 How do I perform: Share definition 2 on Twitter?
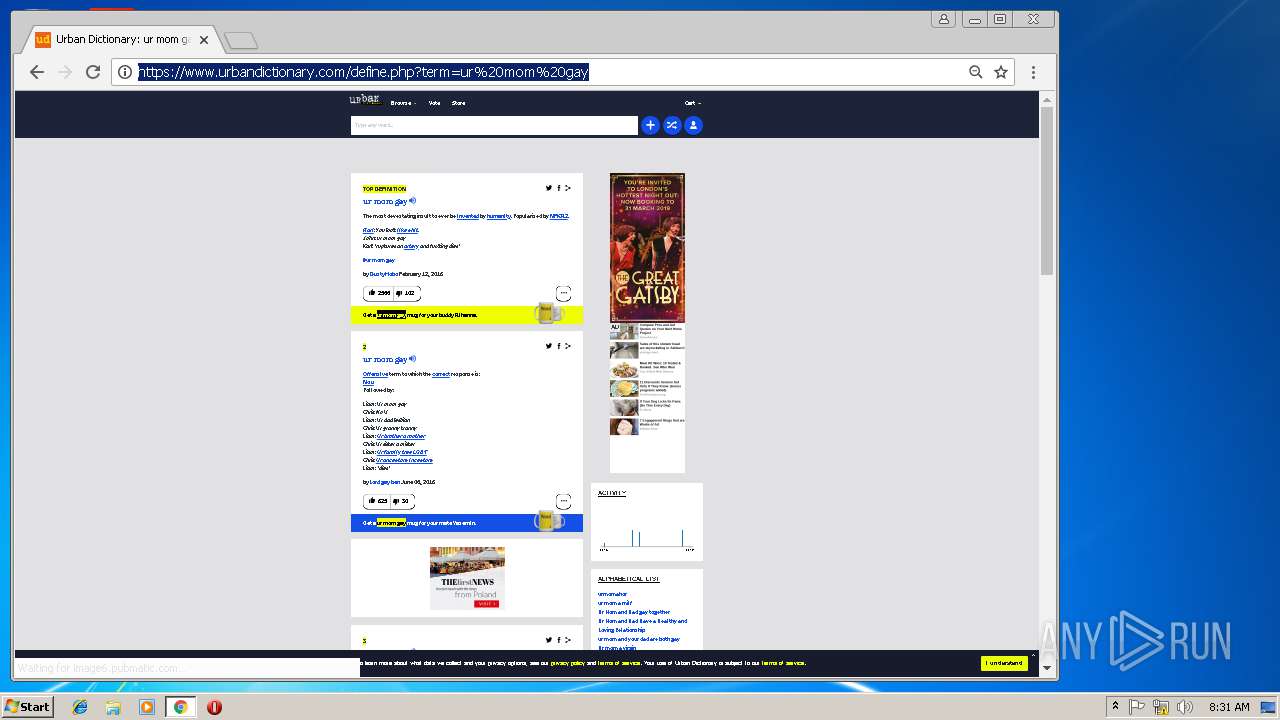(549, 346)
